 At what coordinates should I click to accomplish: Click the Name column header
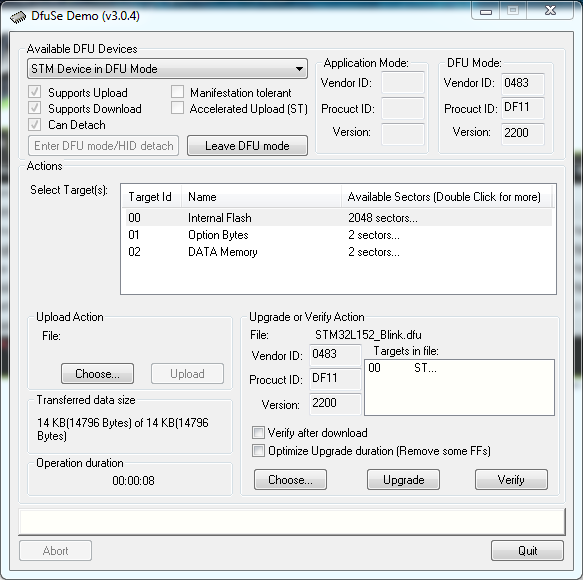click(261, 197)
